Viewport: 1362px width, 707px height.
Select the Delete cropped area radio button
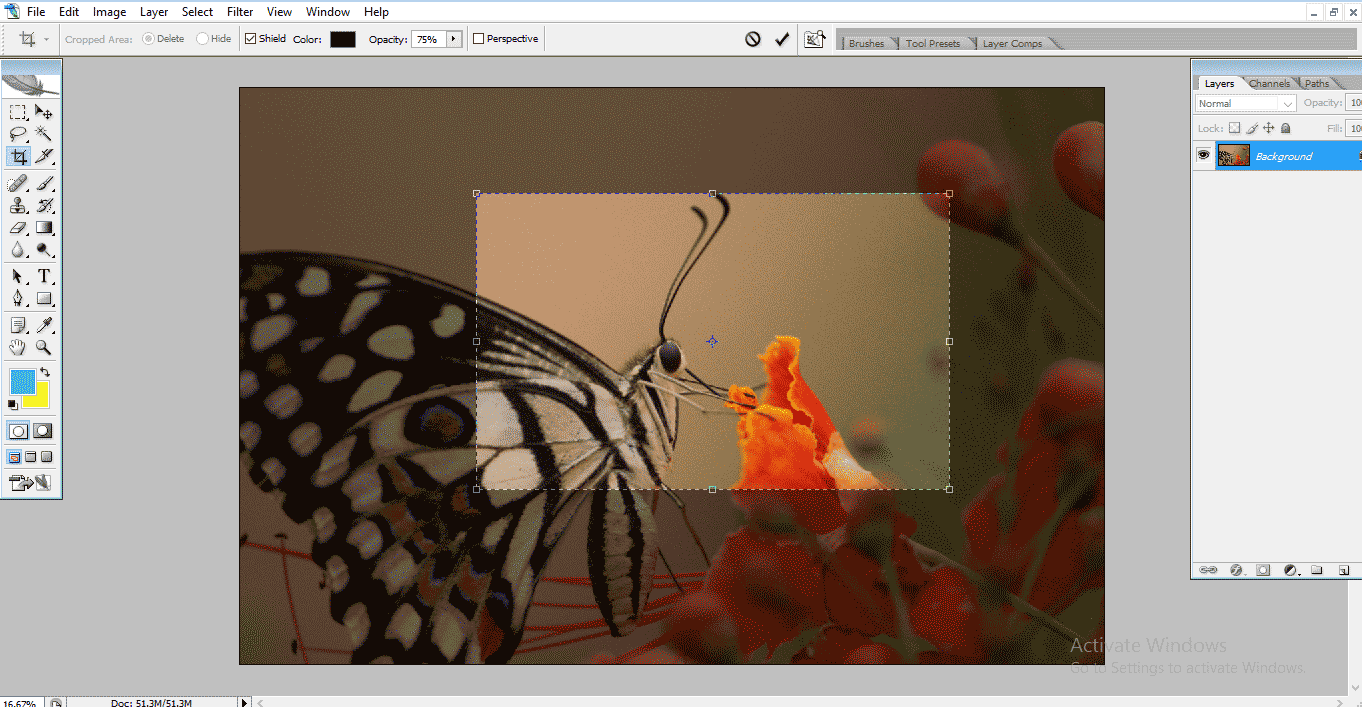tap(149, 39)
